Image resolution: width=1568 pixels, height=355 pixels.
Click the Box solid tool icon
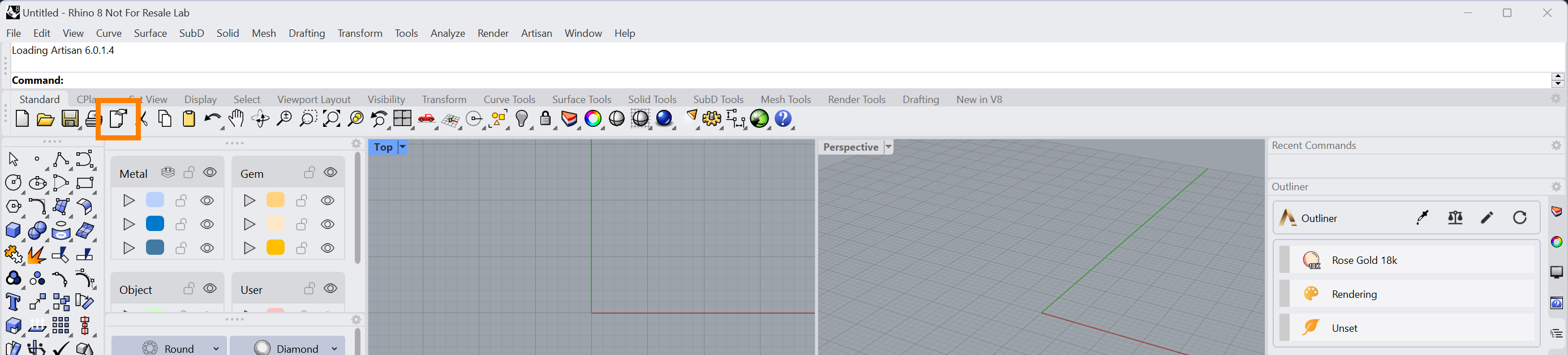pos(13,230)
